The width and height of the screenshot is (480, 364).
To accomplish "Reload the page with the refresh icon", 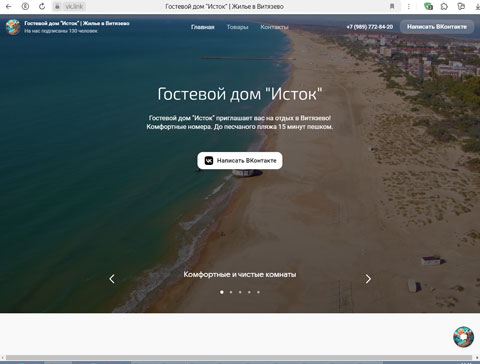I will pos(42,6).
